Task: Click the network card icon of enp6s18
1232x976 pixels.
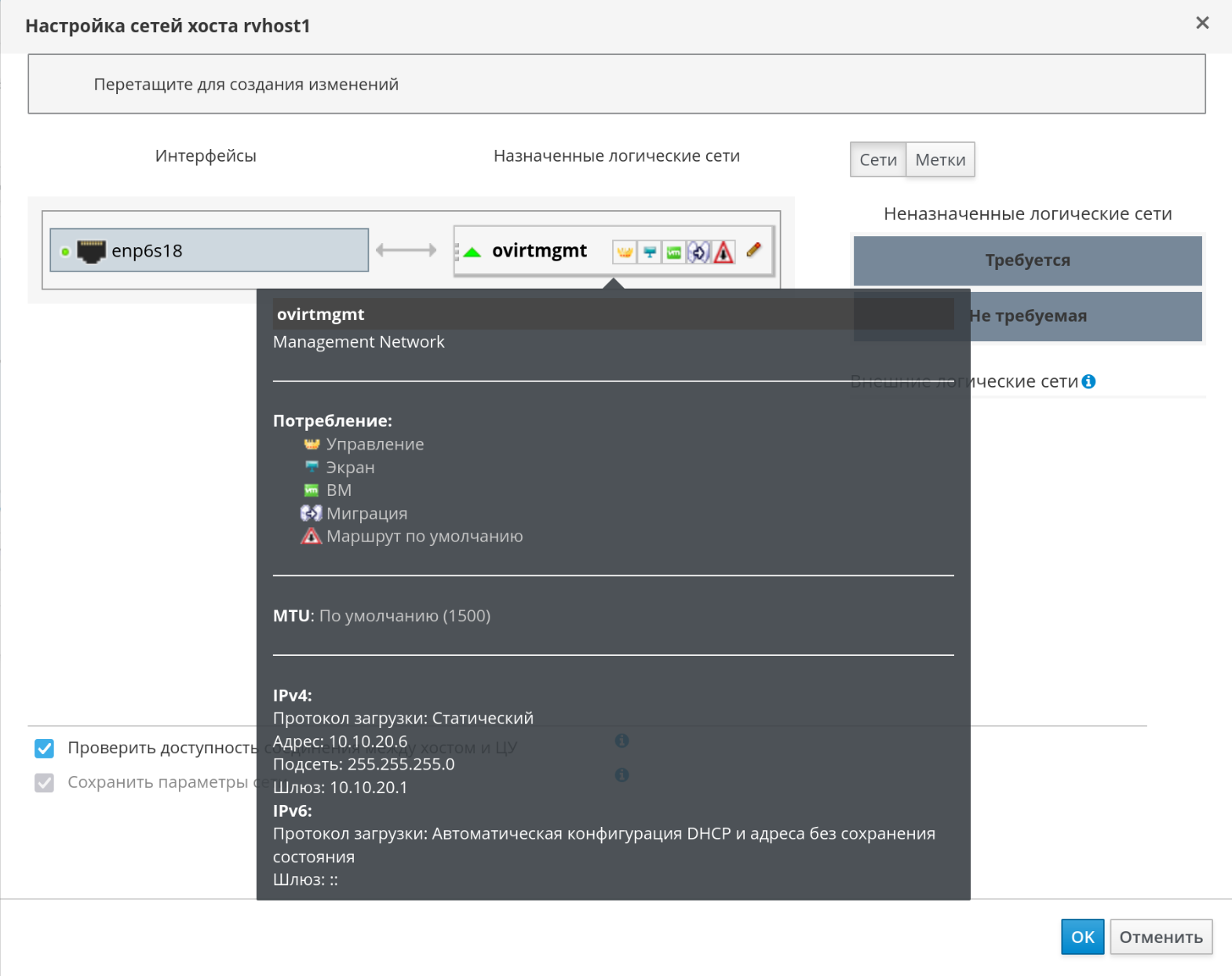Action: [91, 251]
